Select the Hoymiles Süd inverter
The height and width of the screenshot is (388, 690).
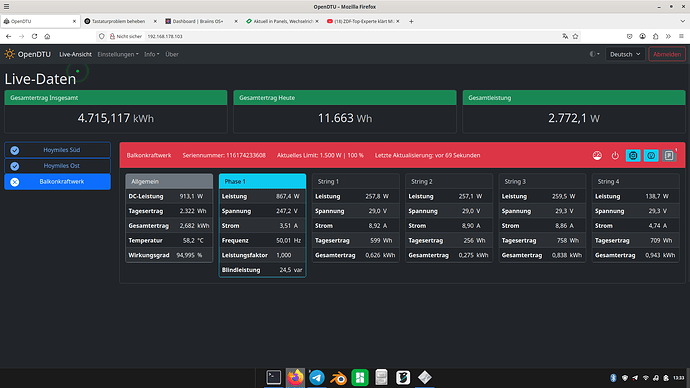(57, 150)
